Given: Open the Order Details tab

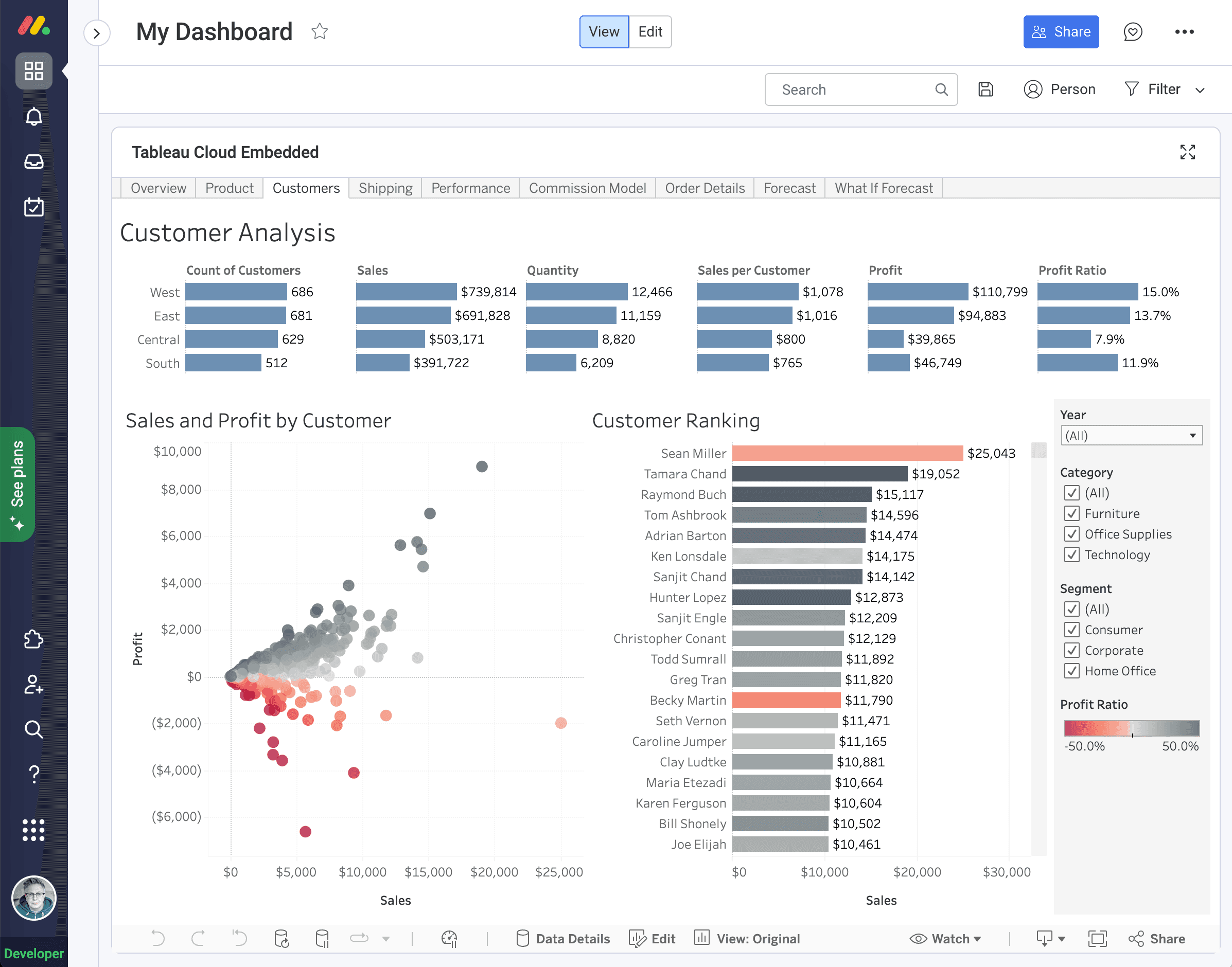Looking at the screenshot, I should coord(705,188).
